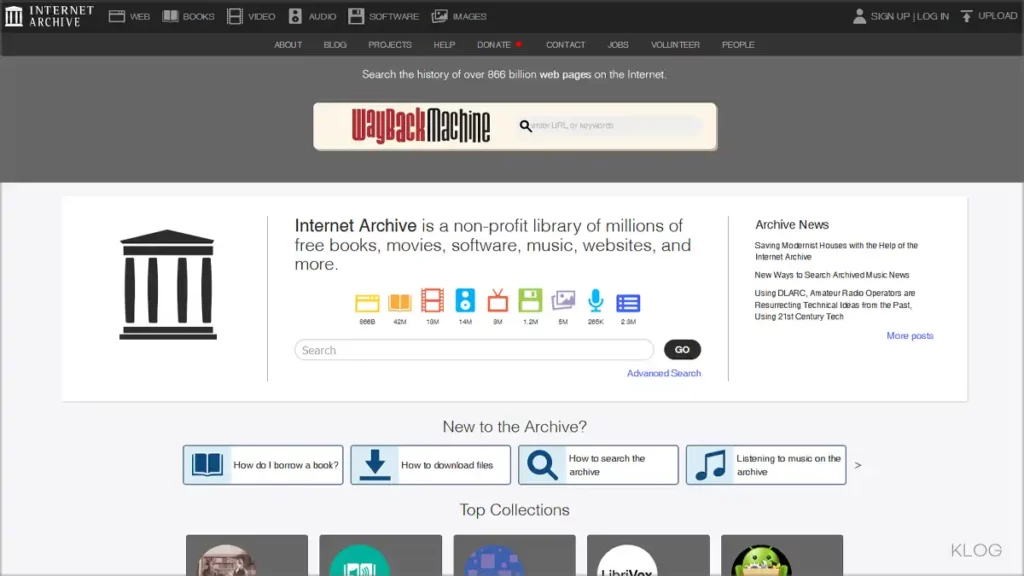Open the Books media menu

(189, 16)
